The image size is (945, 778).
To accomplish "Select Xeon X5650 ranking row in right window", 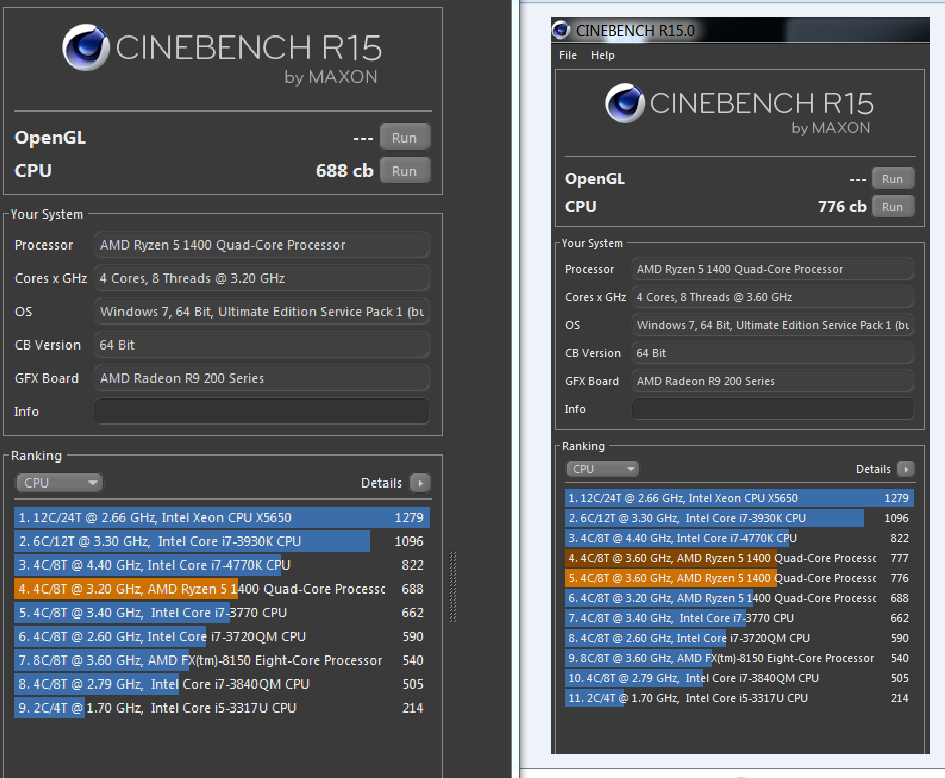I will point(739,498).
